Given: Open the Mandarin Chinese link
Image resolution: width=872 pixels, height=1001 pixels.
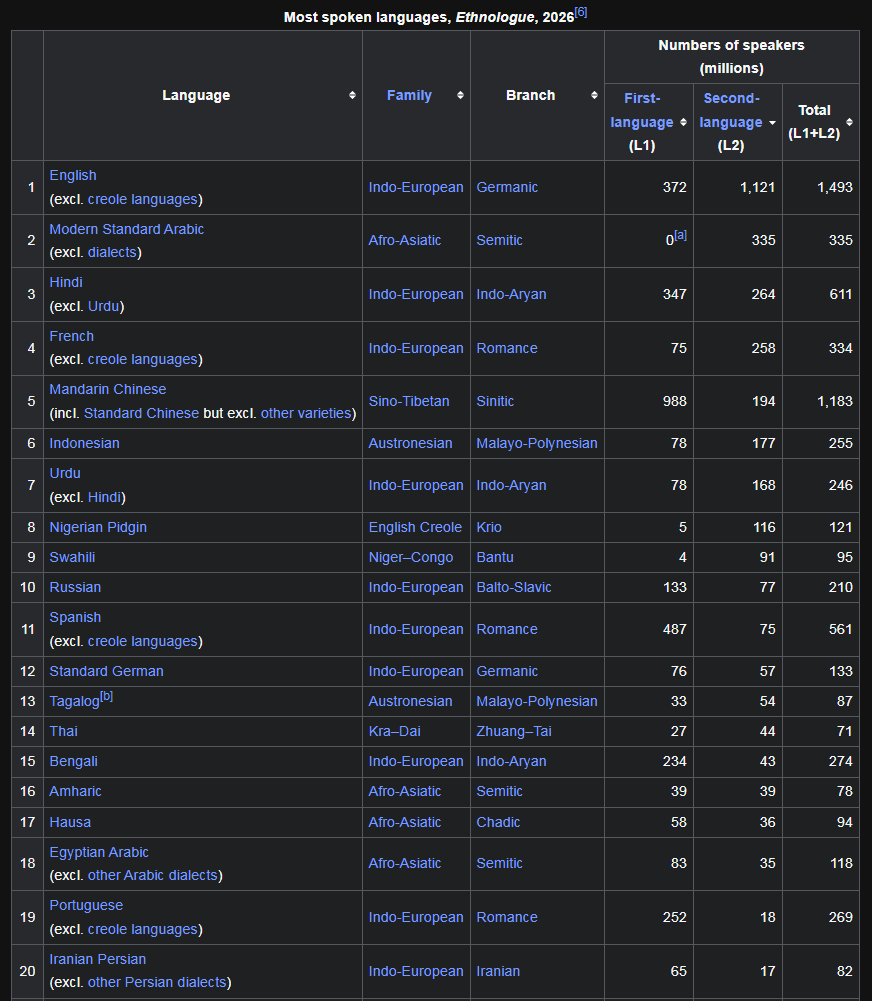Looking at the screenshot, I should tap(107, 389).
